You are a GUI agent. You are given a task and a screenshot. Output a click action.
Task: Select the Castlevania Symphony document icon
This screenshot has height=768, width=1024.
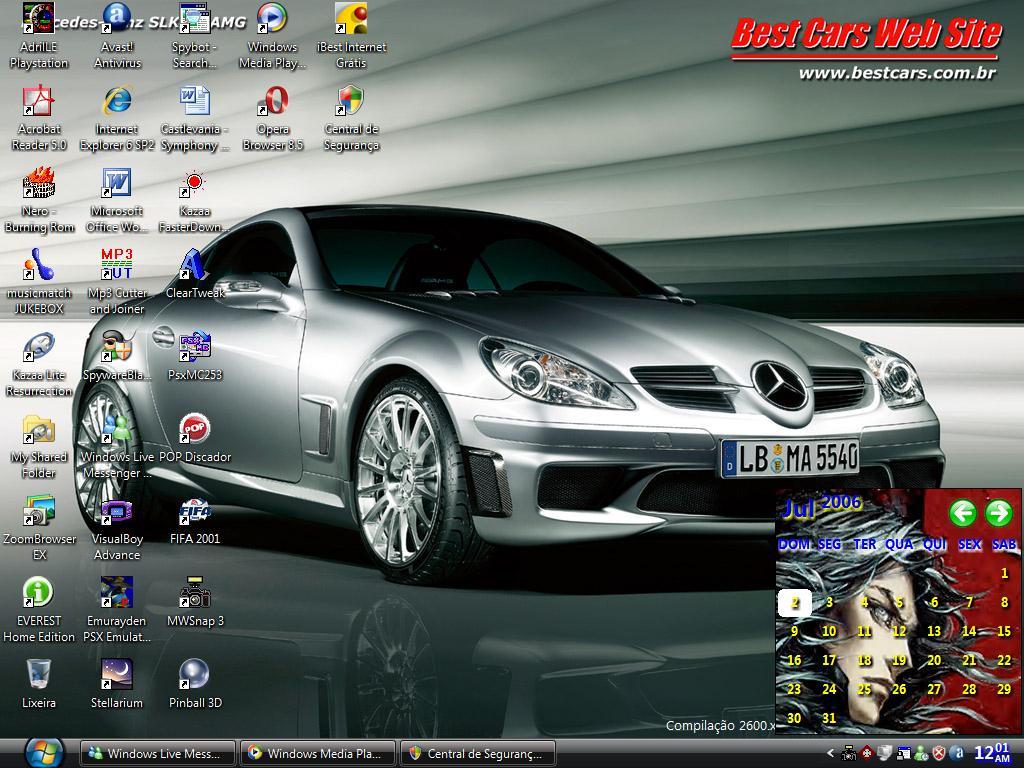(x=195, y=118)
